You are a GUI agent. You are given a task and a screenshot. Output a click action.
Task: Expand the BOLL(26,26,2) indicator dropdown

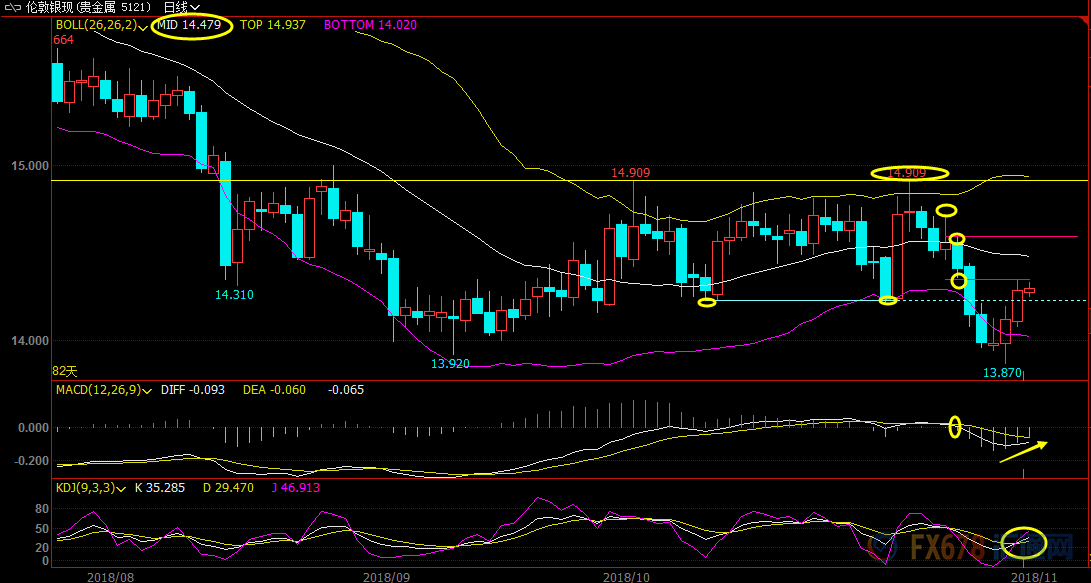point(143,27)
